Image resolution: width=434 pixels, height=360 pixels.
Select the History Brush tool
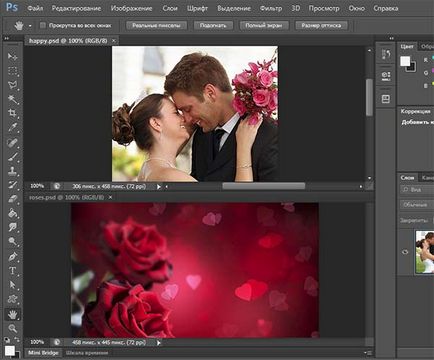point(12,185)
